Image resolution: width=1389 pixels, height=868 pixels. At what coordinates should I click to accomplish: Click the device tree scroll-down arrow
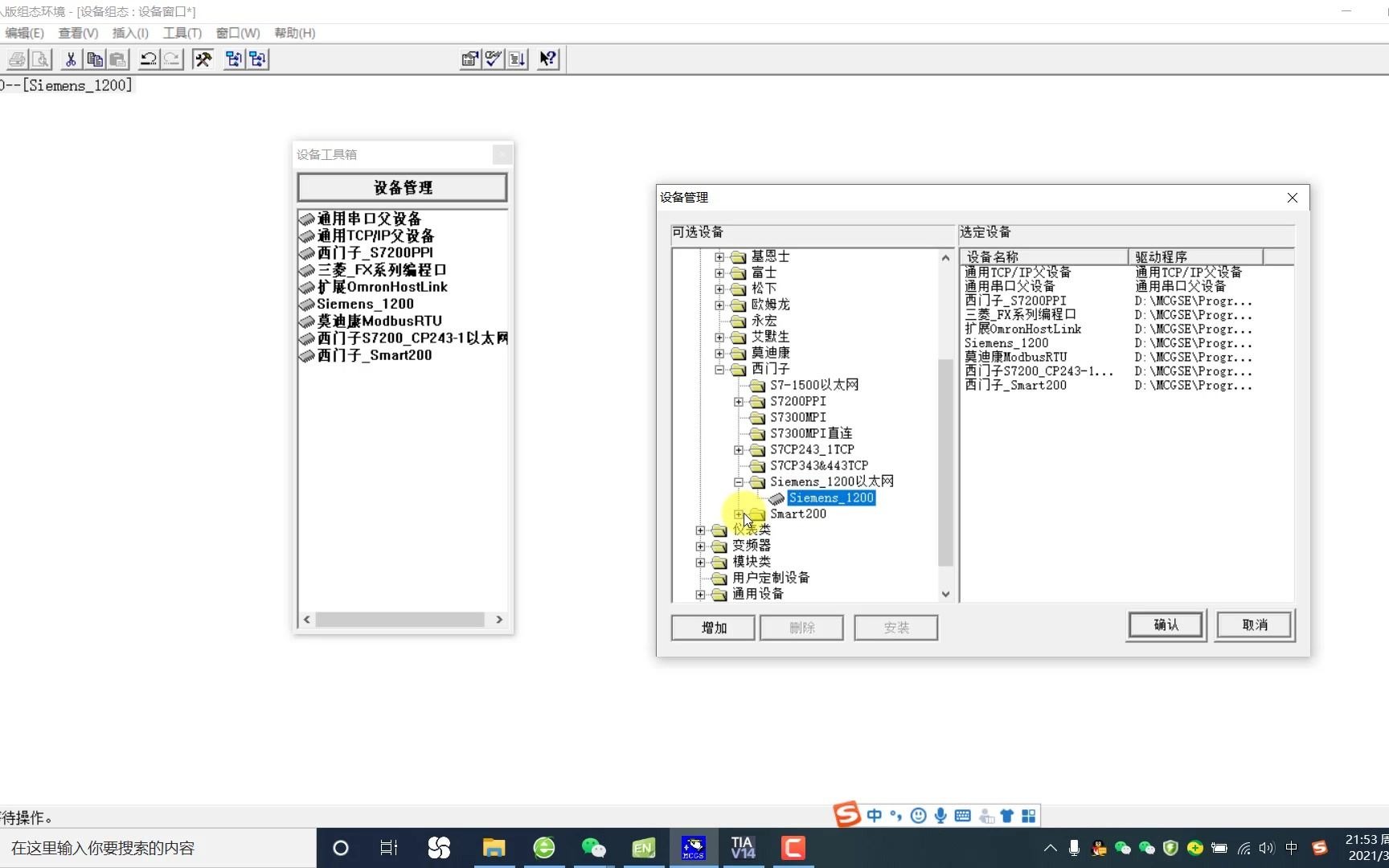[945, 594]
